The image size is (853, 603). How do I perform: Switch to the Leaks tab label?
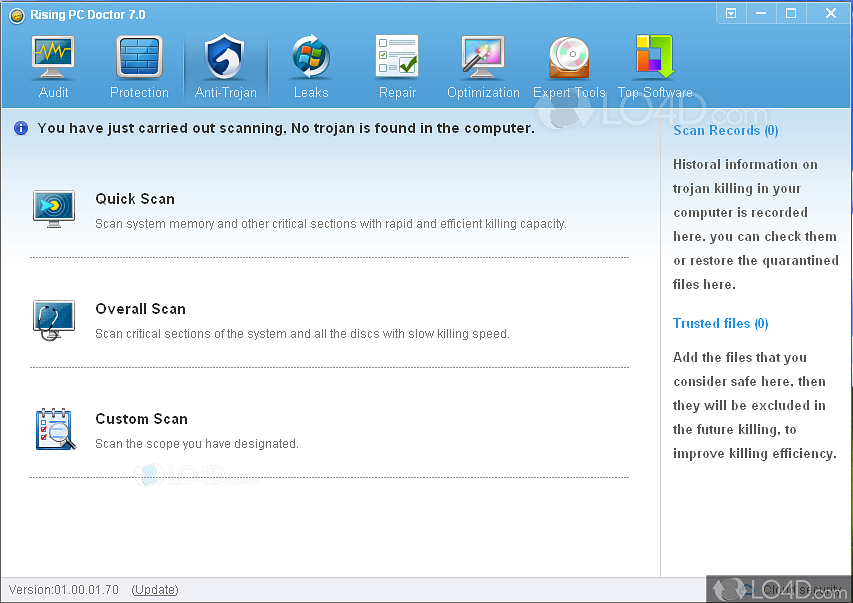(311, 93)
